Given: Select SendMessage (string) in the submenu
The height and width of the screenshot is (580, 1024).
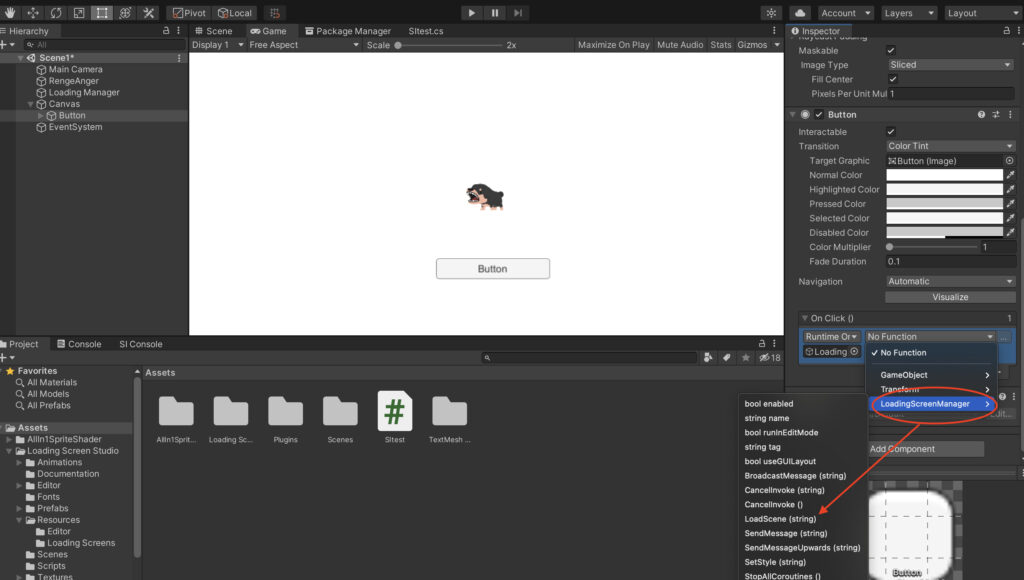Looking at the screenshot, I should (x=786, y=533).
